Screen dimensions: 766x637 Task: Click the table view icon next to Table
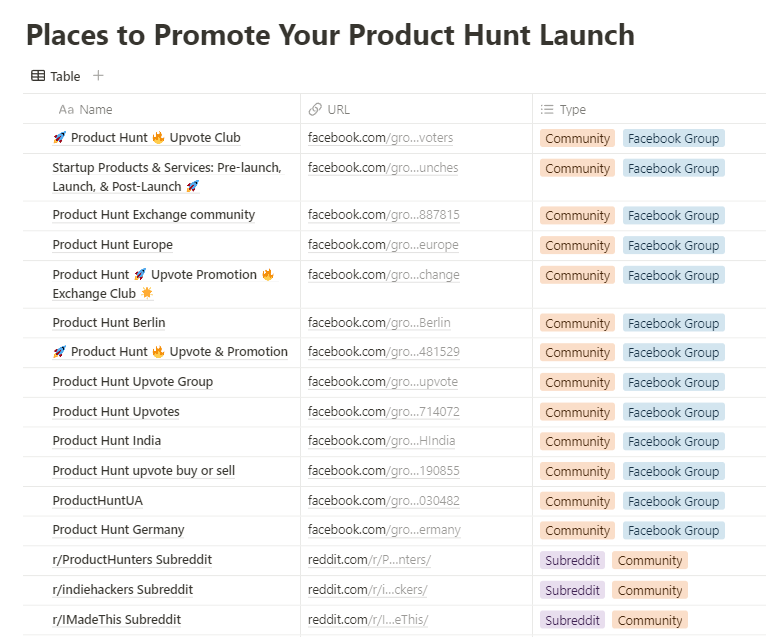[x=38, y=76]
